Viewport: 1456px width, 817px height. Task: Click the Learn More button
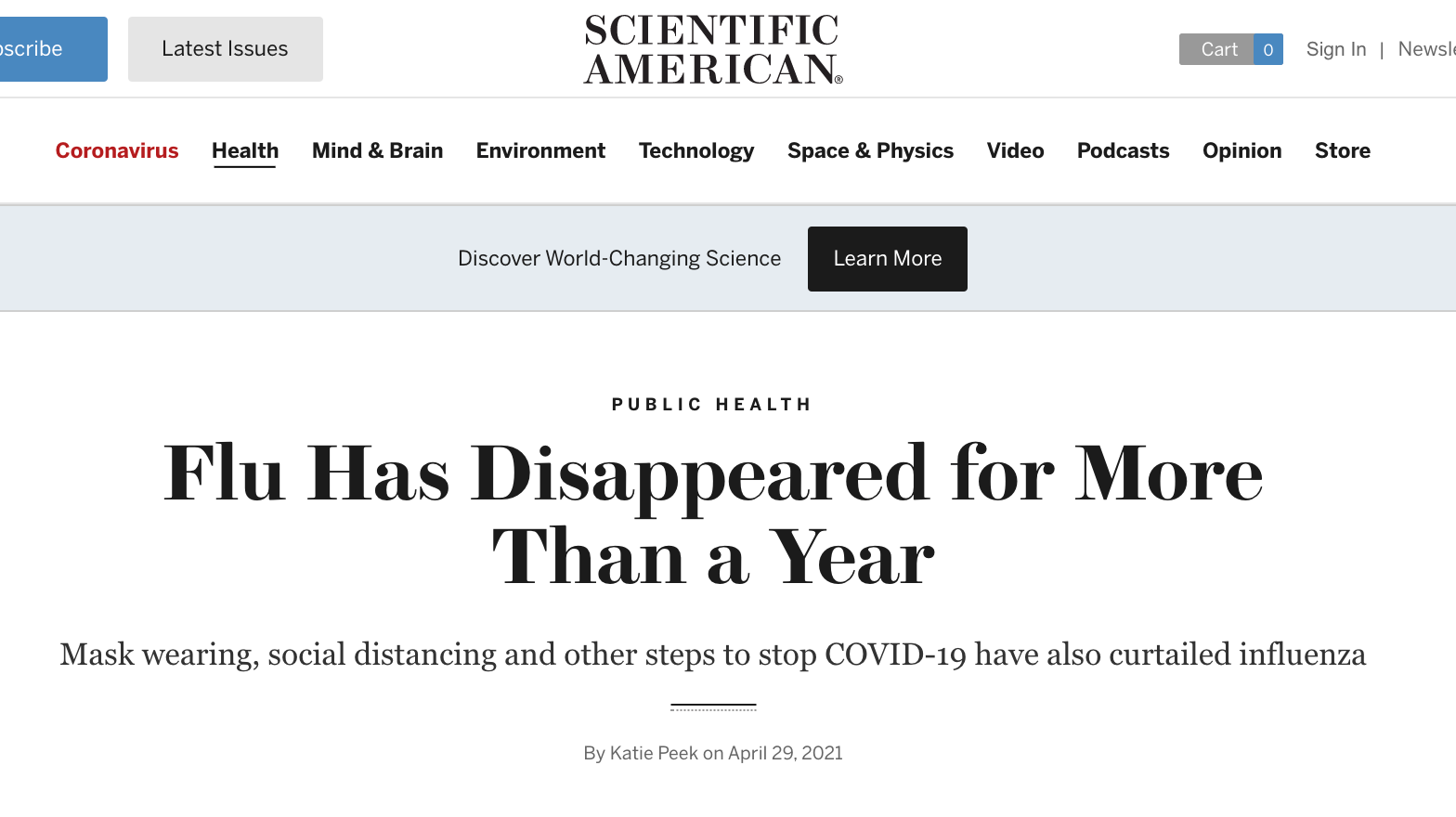tap(888, 259)
